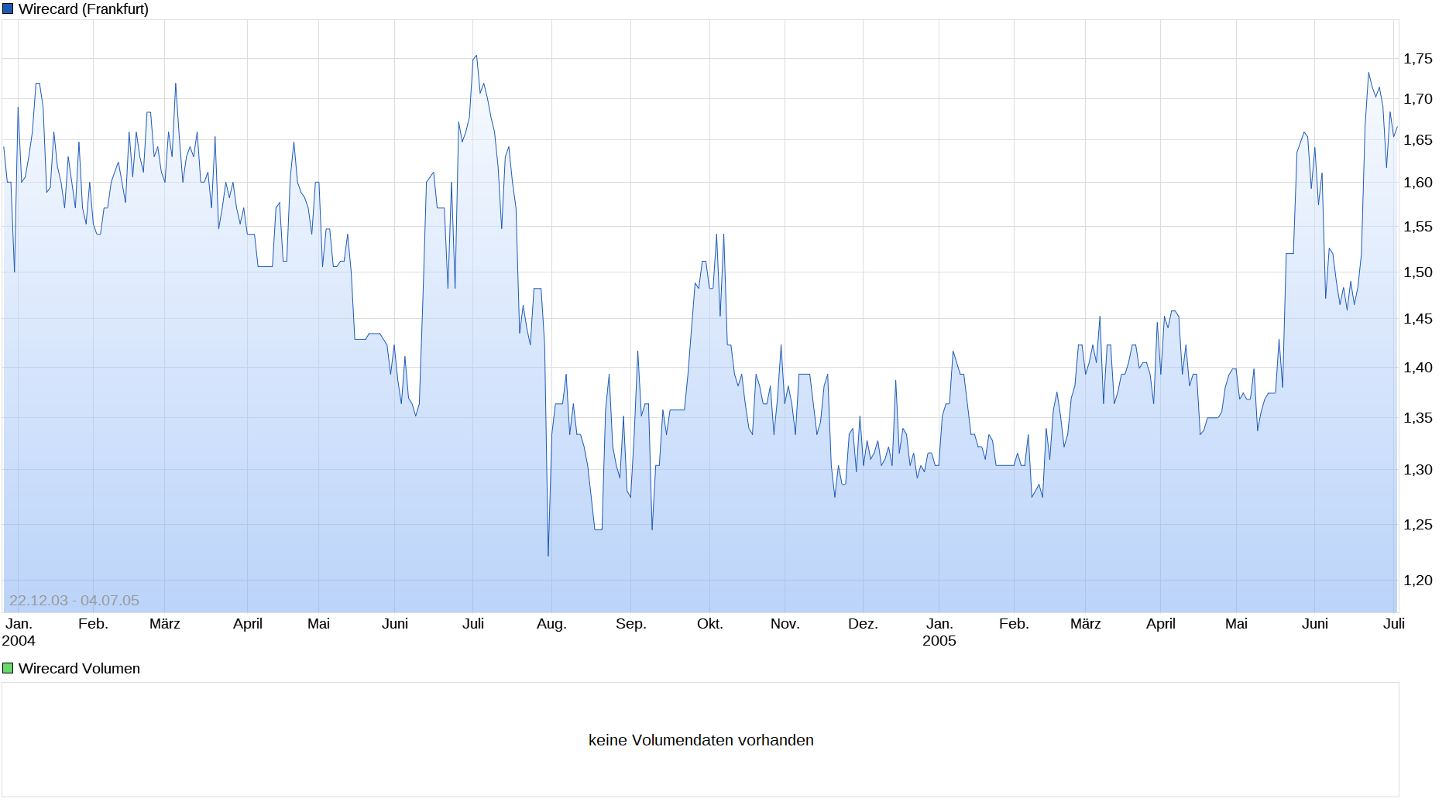Select the 1,65 value on the price axis
This screenshot has width=1456, height=812.
(1418, 140)
